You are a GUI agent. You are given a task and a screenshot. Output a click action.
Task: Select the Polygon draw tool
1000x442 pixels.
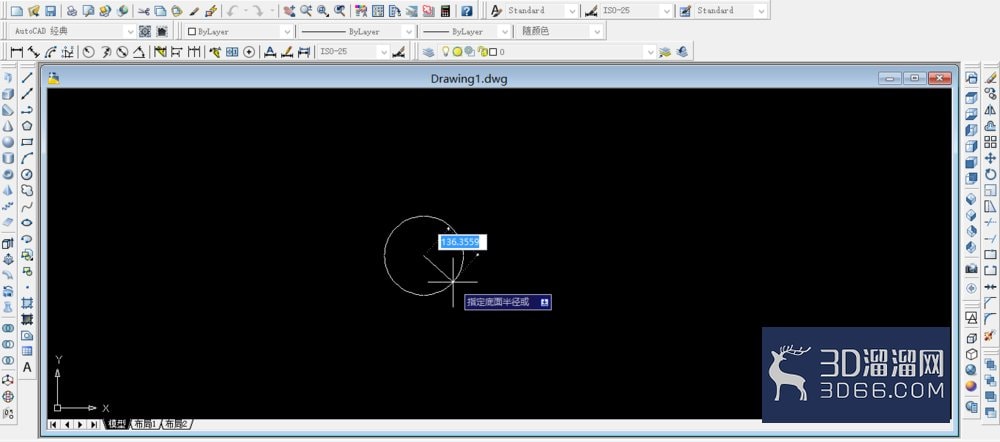pyautogui.click(x=27, y=126)
